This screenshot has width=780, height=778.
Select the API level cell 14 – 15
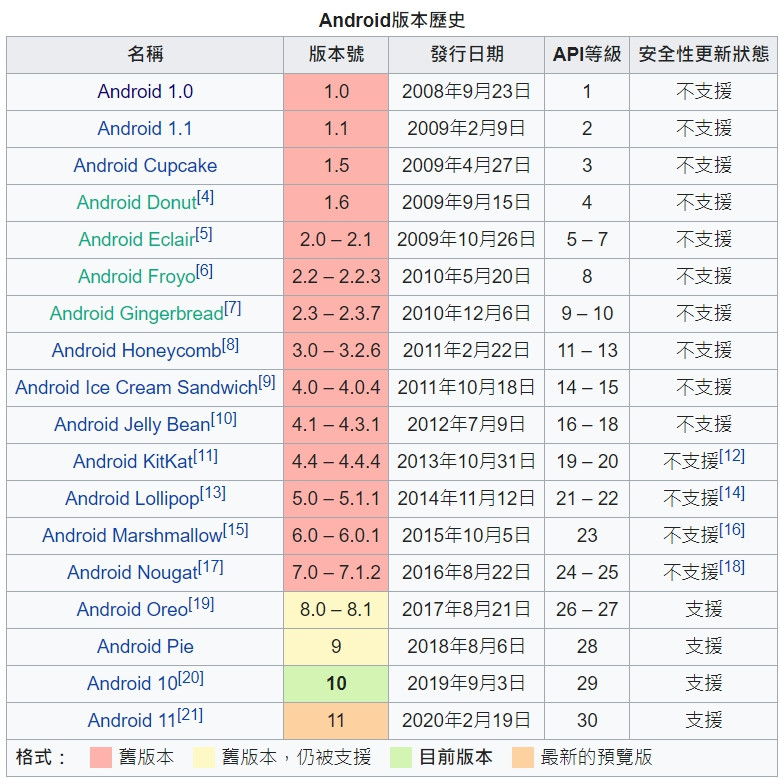[x=587, y=388]
